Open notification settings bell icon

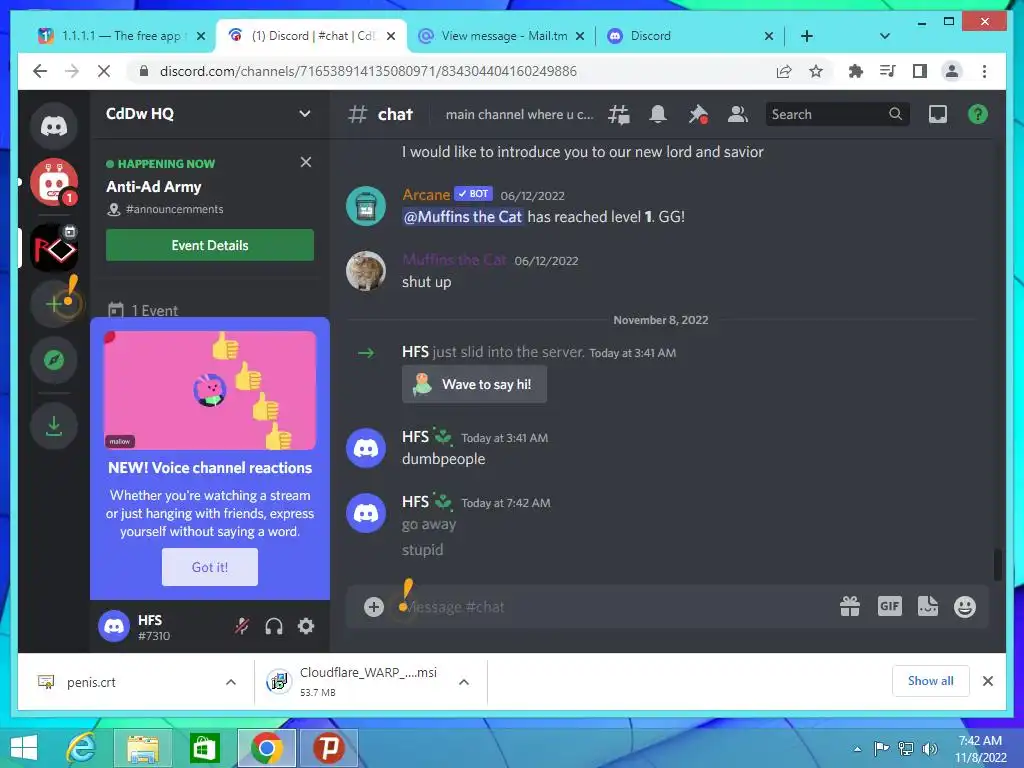658,114
